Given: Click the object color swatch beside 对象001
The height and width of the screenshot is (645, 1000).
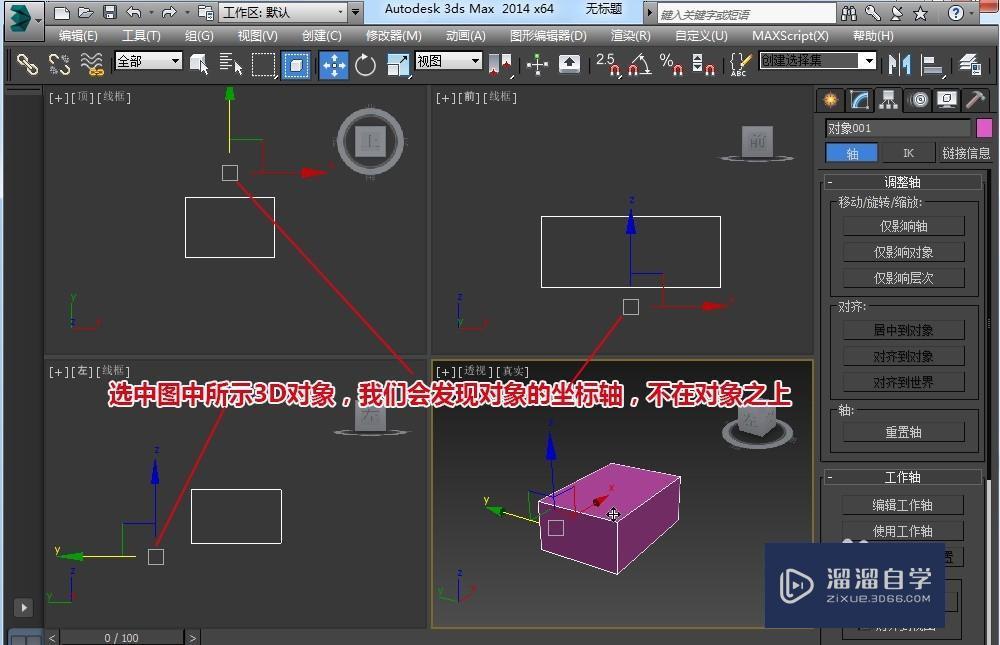Looking at the screenshot, I should tap(984, 128).
